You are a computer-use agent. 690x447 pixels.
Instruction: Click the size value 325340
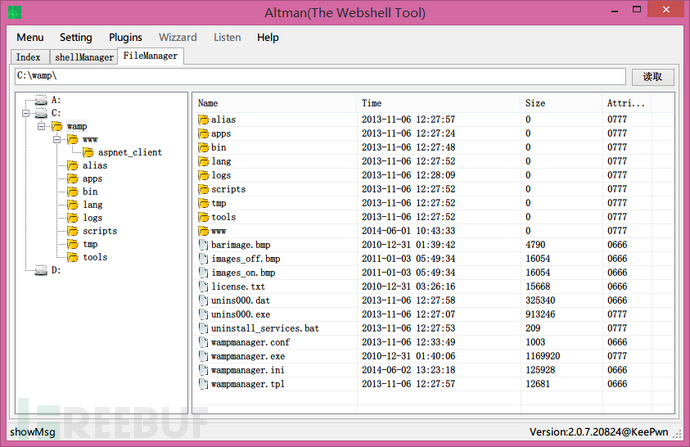(x=540, y=300)
